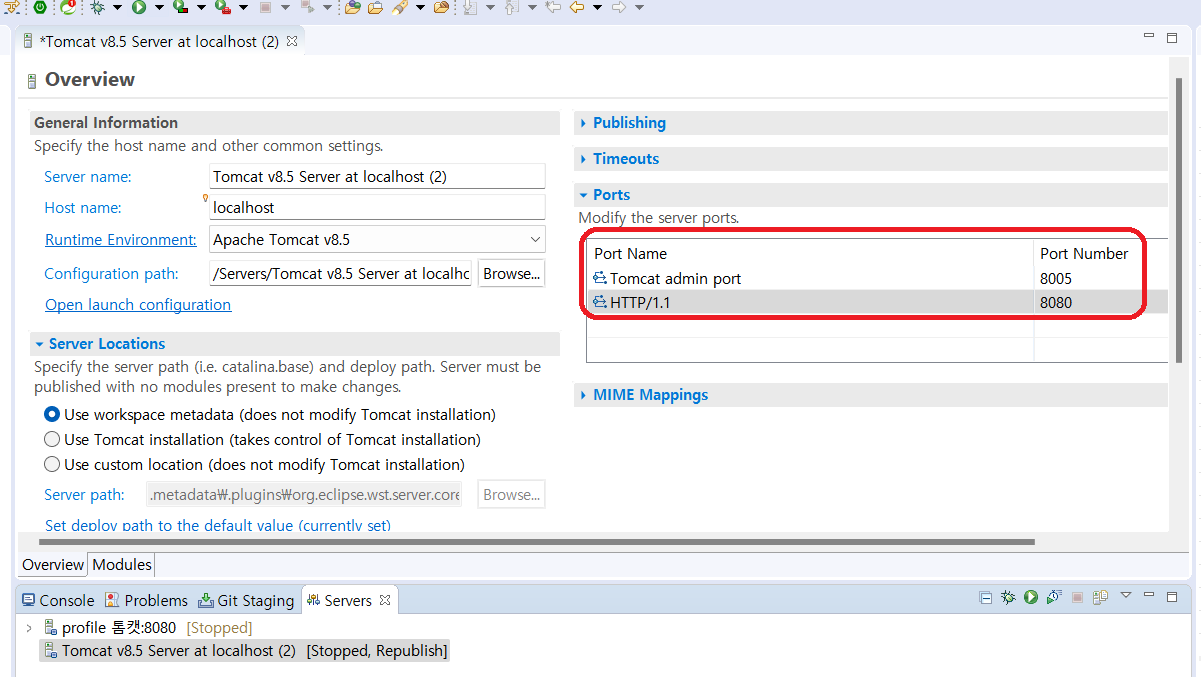Image resolution: width=1201 pixels, height=677 pixels.
Task: Click Set deploy path to default value link
Action: 218,525
